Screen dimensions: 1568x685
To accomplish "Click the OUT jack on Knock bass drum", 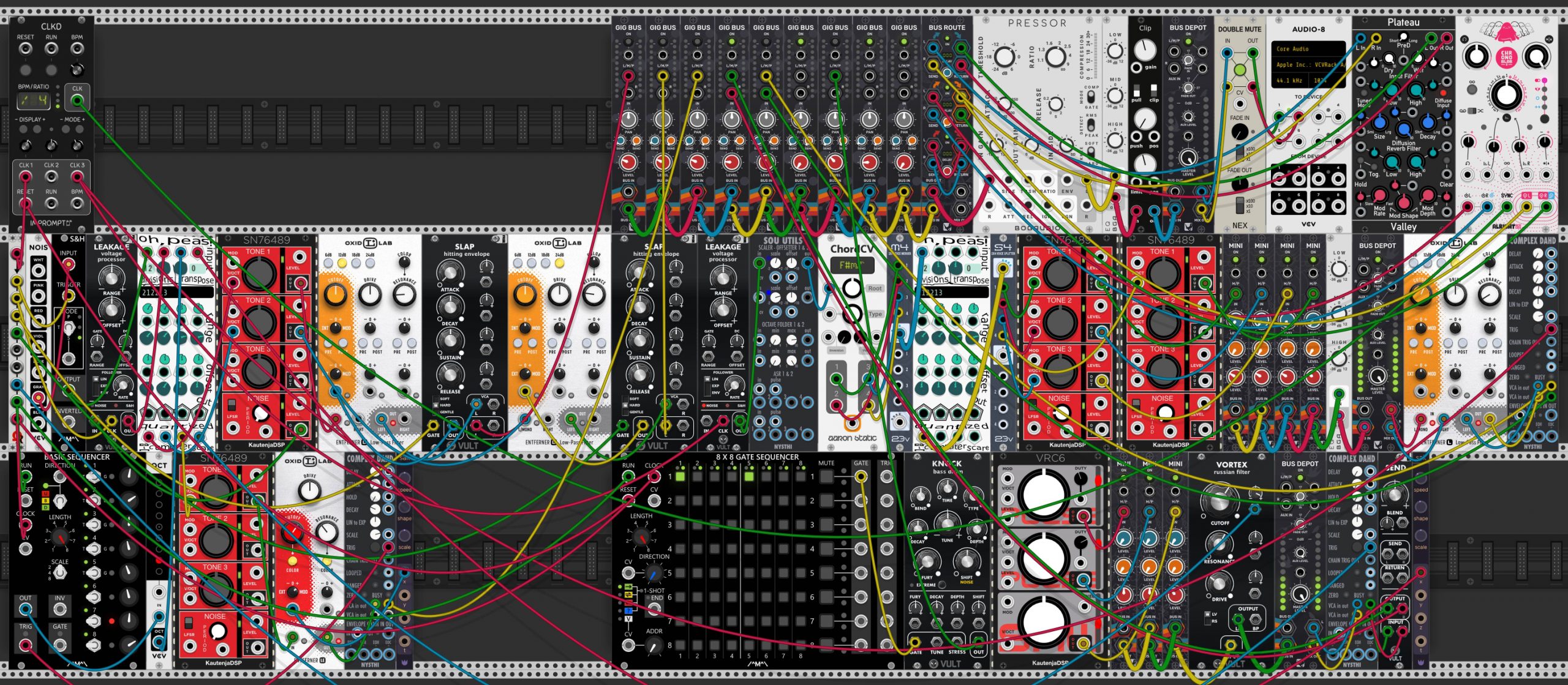I will [978, 642].
